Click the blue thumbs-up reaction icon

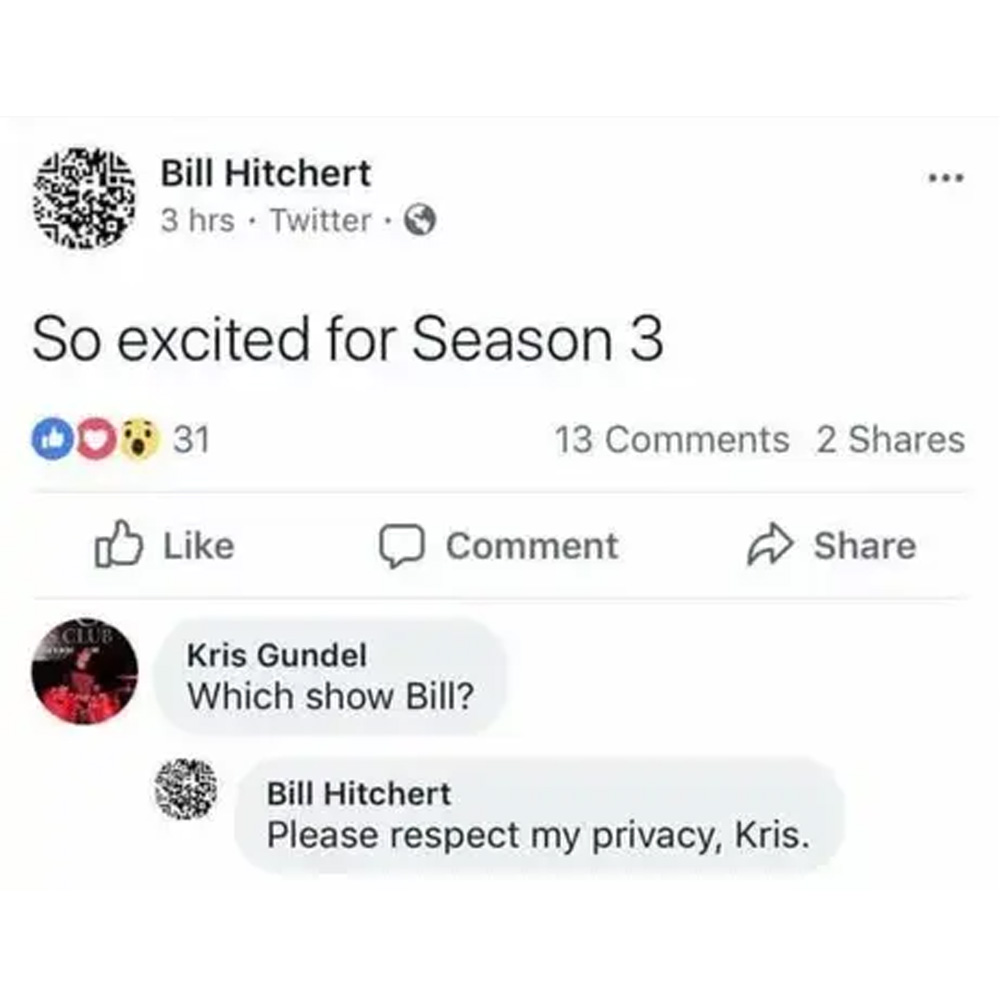(x=52, y=439)
